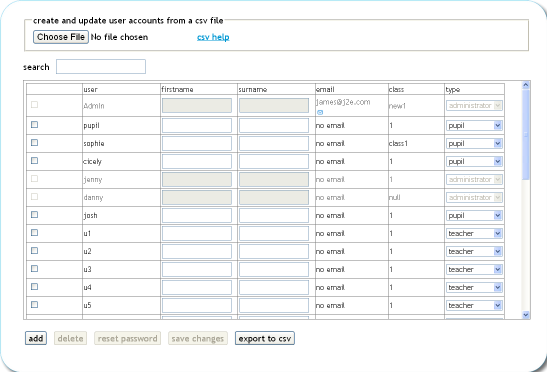This screenshot has height=372, width=547.
Task: Click the email icon under james@j2e.com
Action: [x=320, y=112]
